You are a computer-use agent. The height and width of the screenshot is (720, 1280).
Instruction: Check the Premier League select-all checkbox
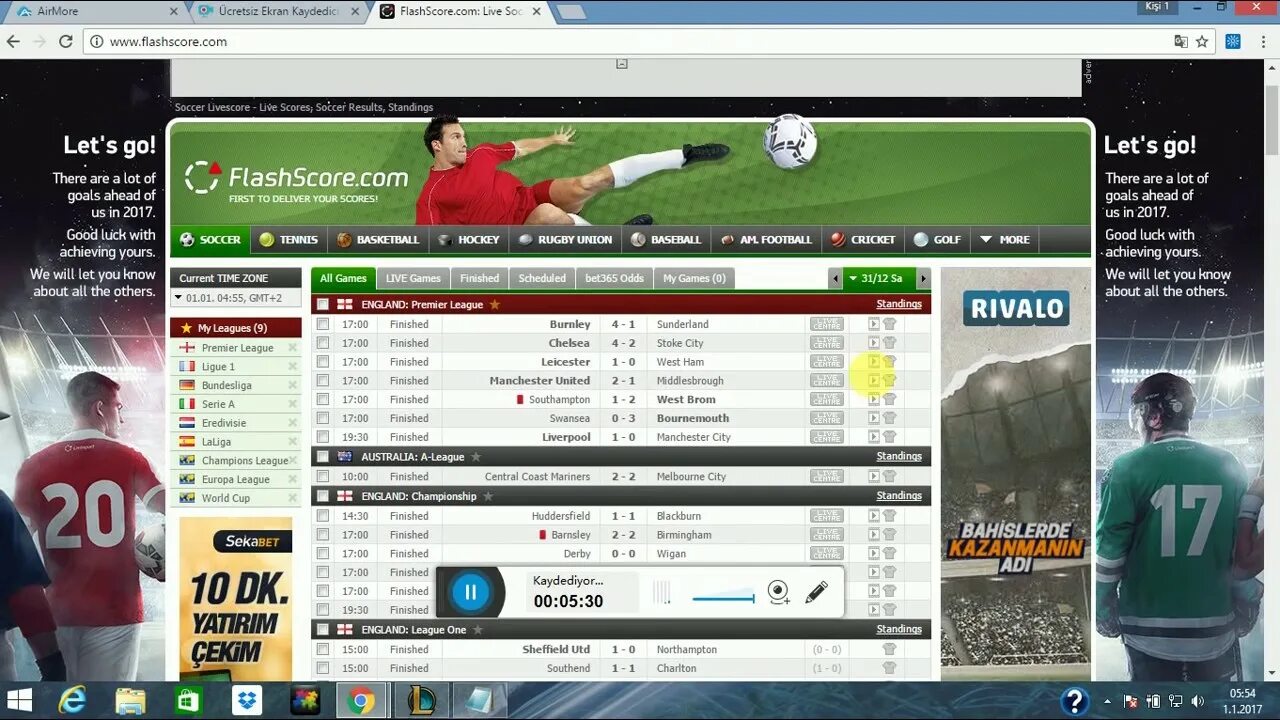click(322, 304)
